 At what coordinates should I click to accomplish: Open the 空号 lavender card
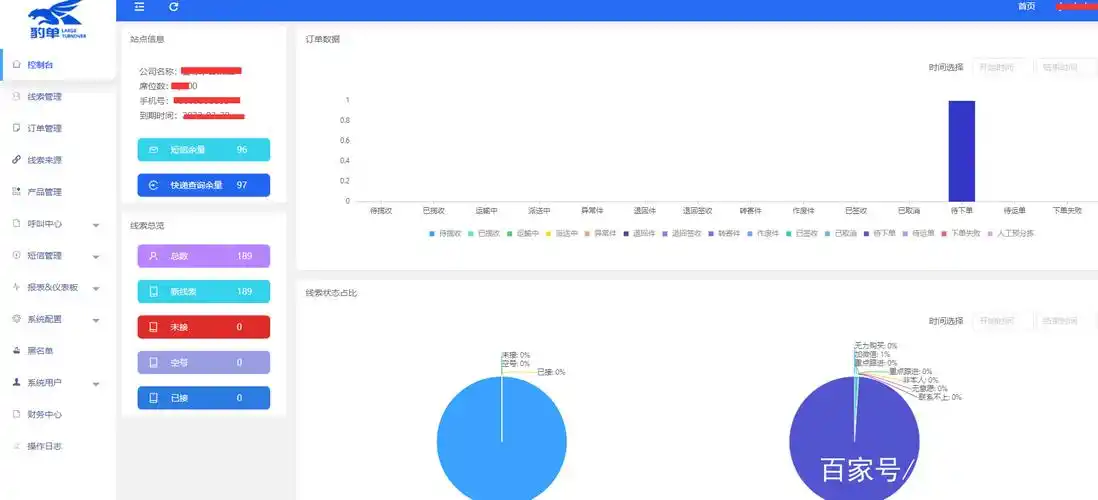204,363
